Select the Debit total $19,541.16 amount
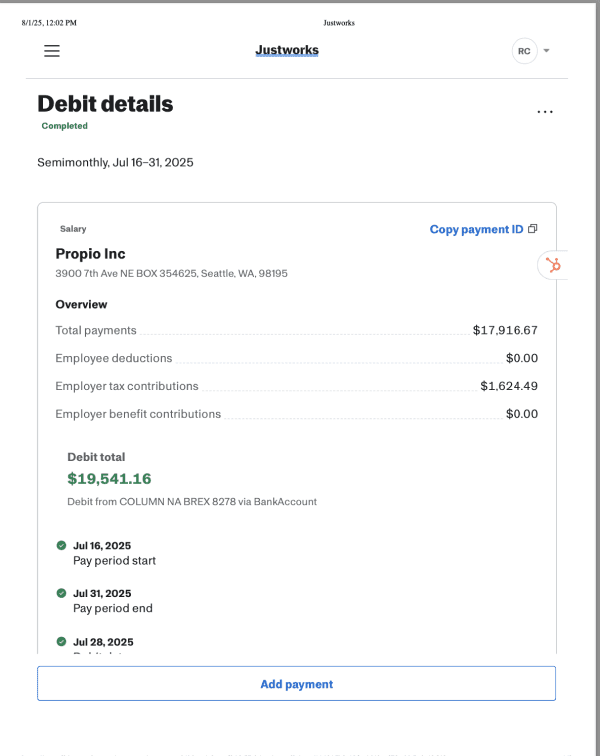600x756 pixels. click(x=109, y=479)
